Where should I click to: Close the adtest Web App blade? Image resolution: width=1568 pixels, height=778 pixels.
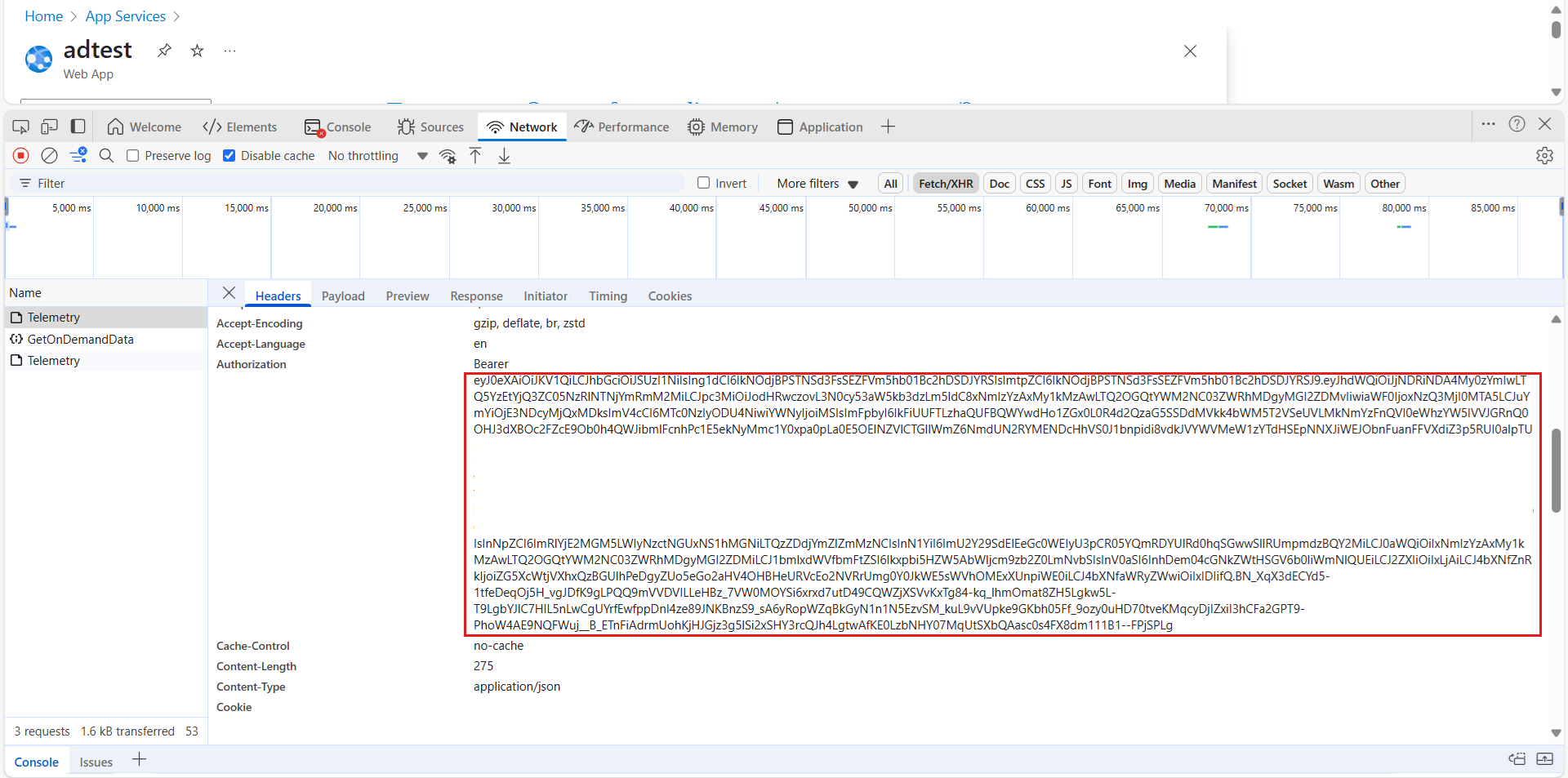pos(1190,51)
